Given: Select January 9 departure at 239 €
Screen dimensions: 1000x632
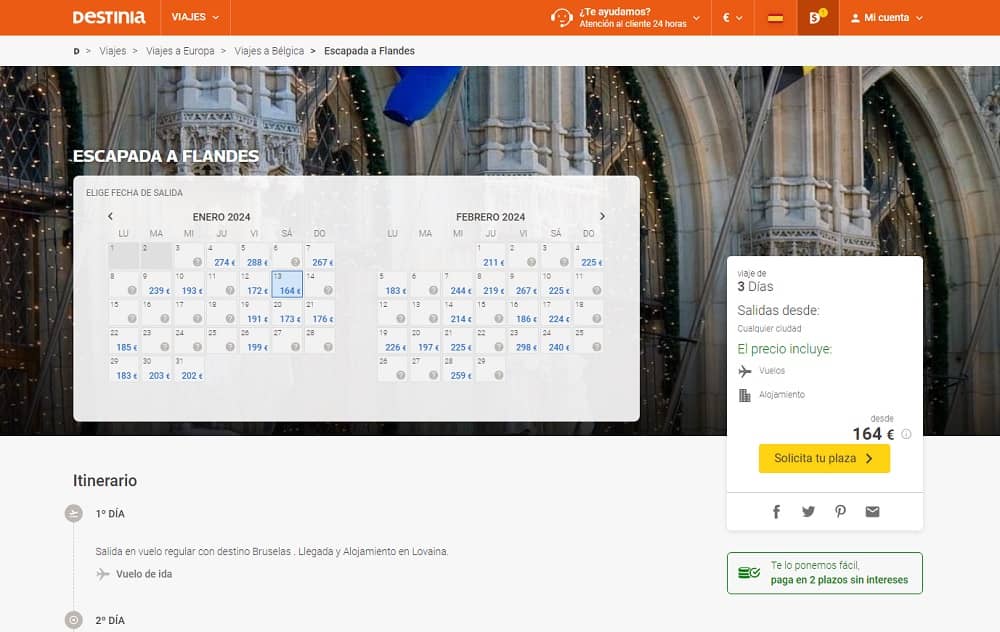Looking at the screenshot, I should click(x=156, y=284).
